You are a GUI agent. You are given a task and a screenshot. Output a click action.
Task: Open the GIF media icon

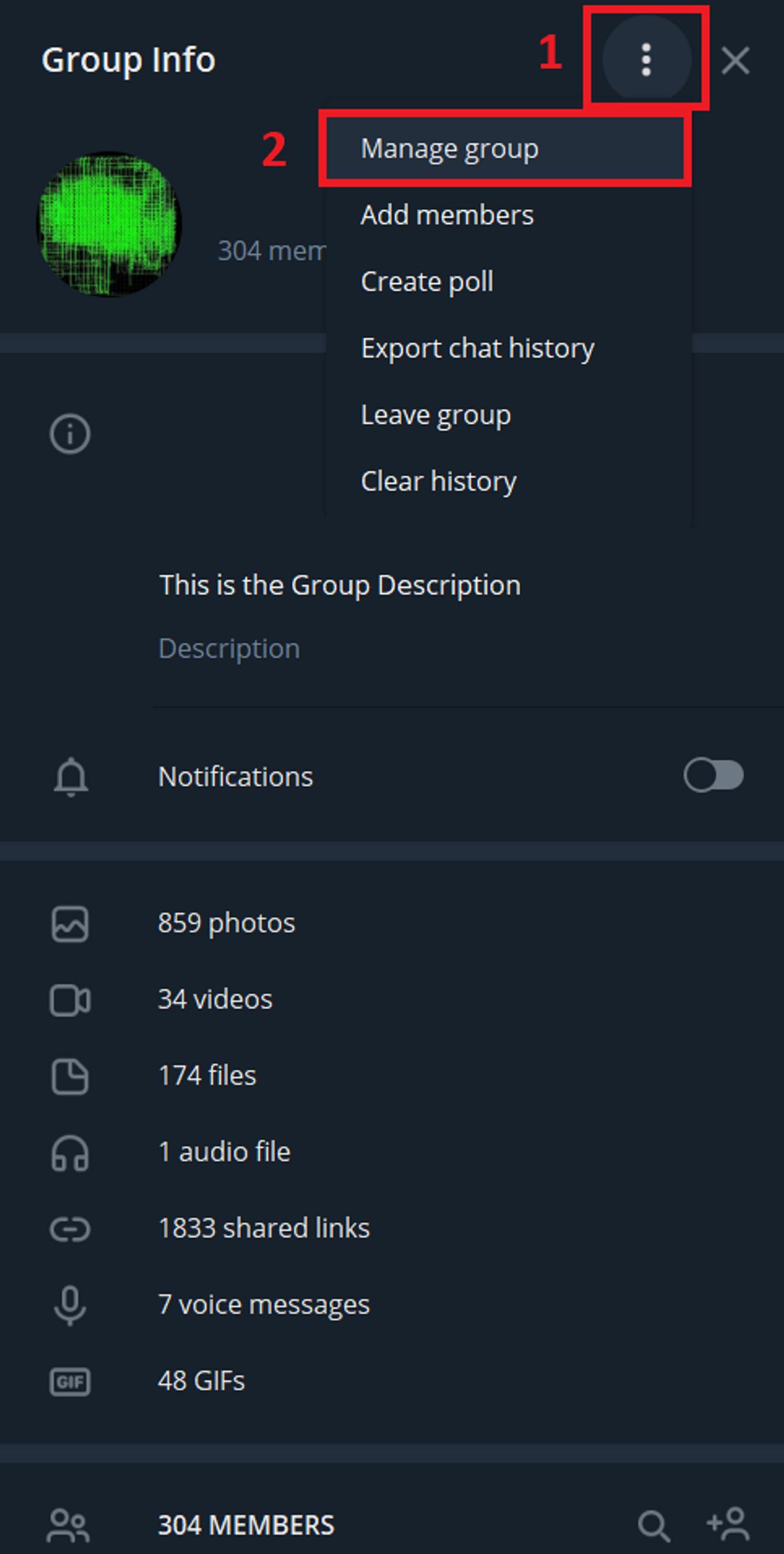tap(70, 1380)
